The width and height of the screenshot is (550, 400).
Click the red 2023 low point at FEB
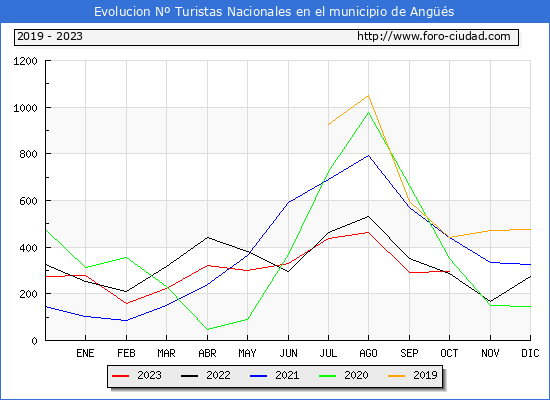point(126,303)
